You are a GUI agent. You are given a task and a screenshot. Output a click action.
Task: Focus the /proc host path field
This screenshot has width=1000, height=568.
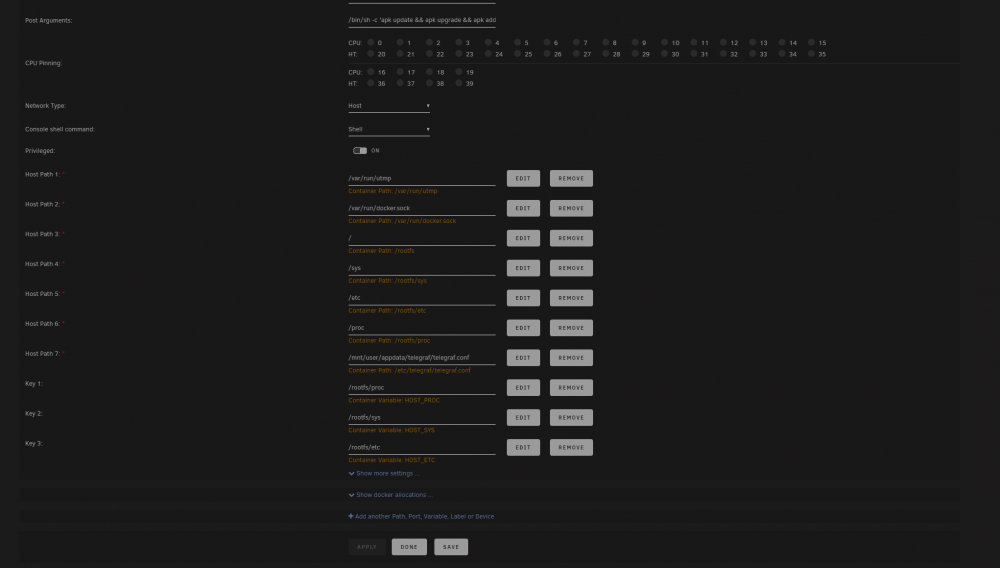pos(422,328)
